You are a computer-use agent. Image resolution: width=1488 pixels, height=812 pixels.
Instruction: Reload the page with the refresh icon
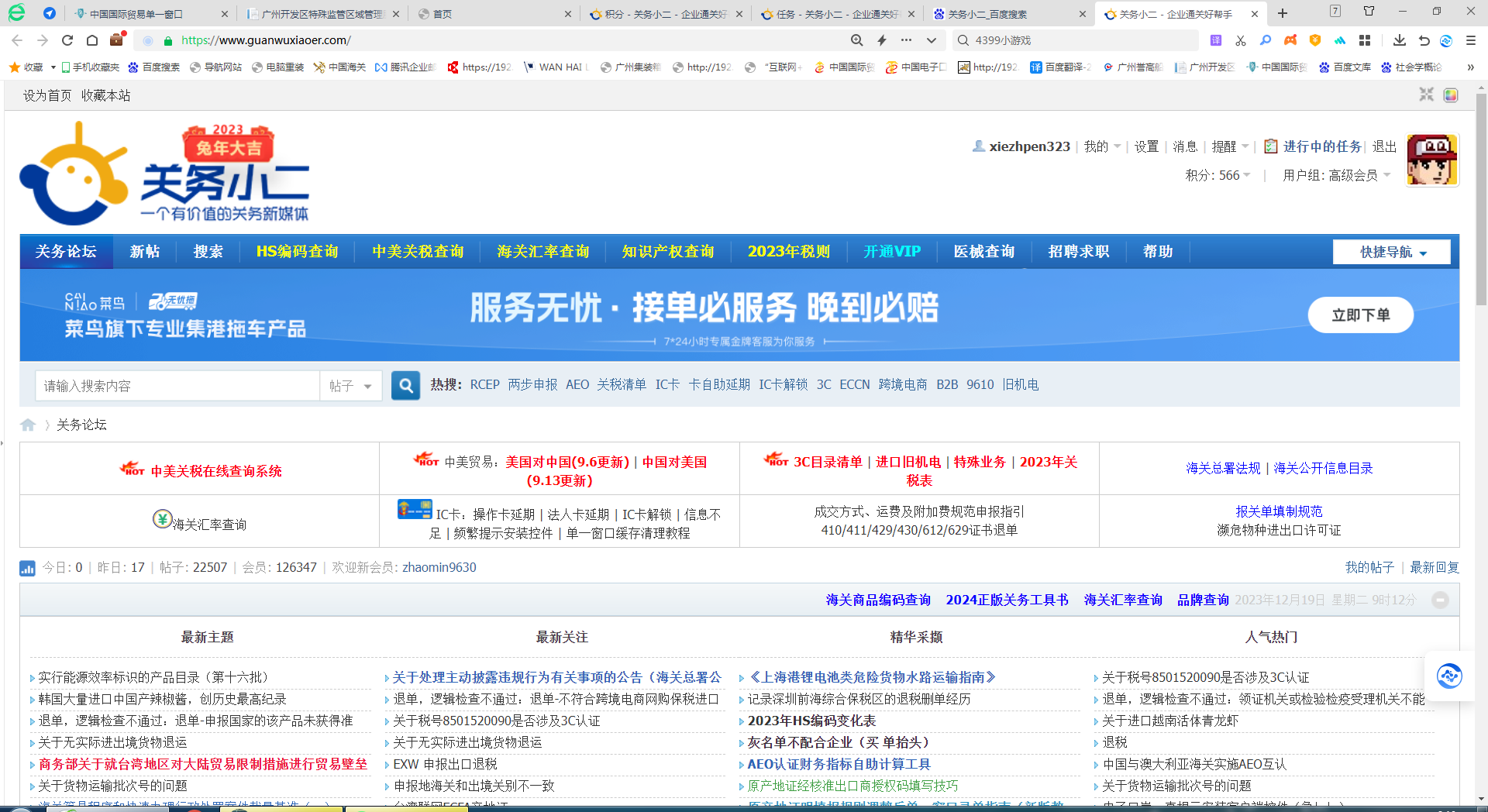(x=67, y=40)
